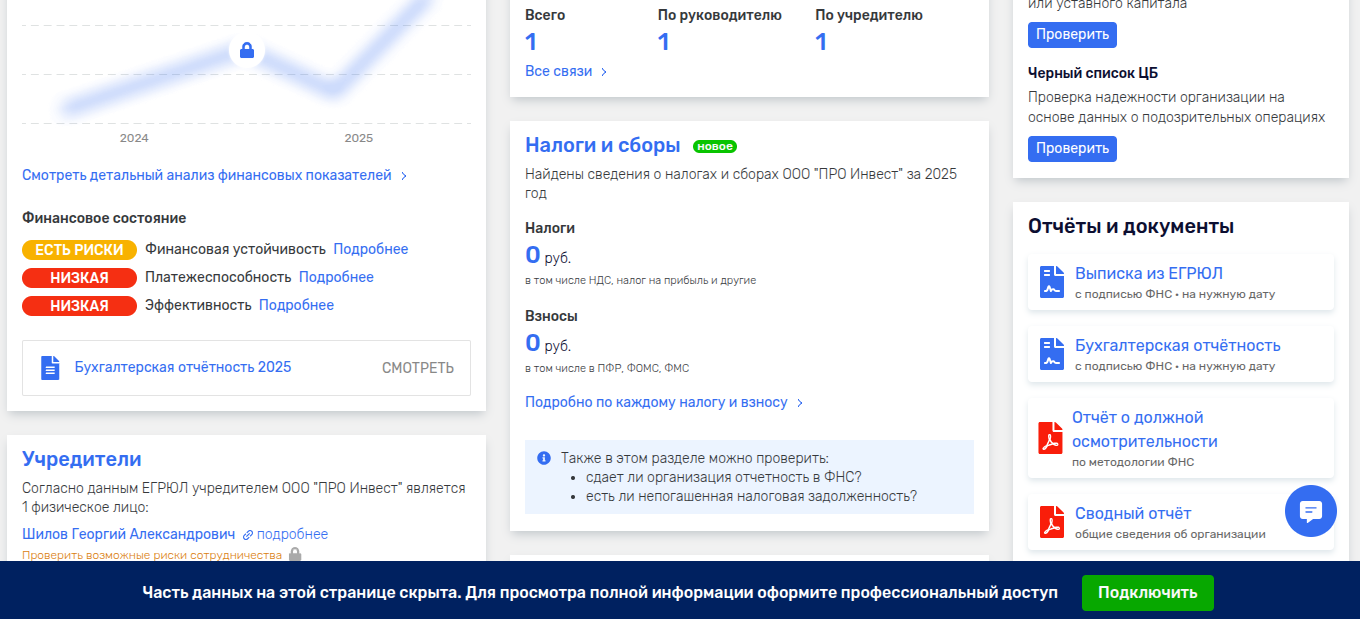The image size is (1360, 619).
Task: Click the PDF icon for Отчёт о должной осмотрительности
Action: [x=1050, y=438]
